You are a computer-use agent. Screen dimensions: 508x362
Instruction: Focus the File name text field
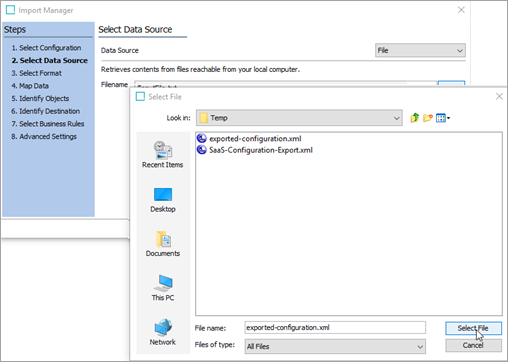[335, 327]
